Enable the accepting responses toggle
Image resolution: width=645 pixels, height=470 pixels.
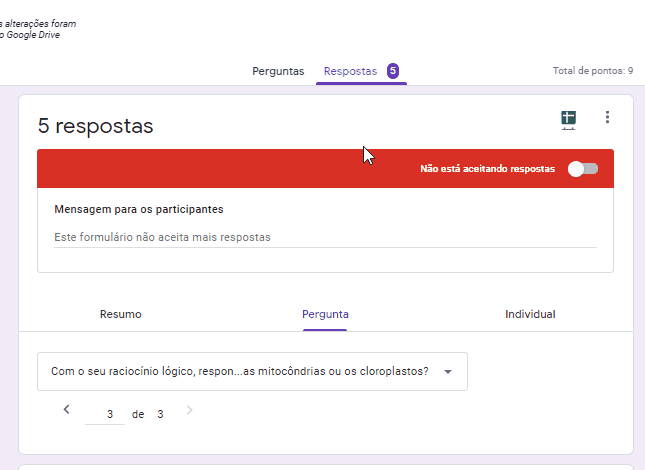coord(582,169)
